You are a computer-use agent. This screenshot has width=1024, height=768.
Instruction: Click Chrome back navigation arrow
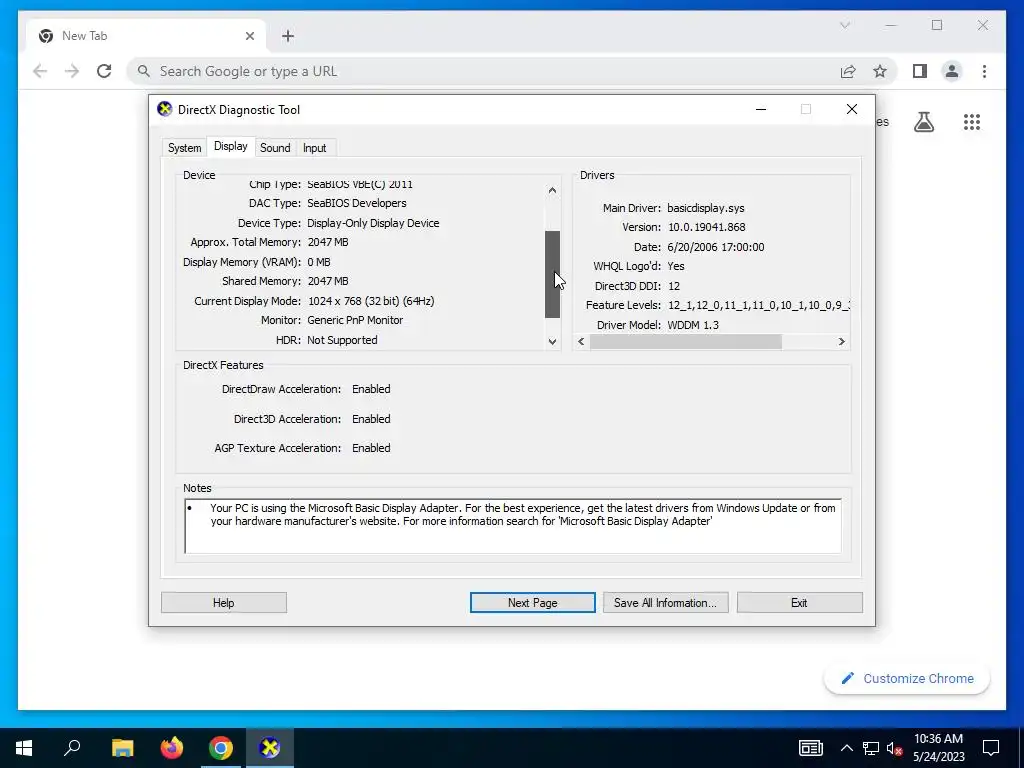[40, 71]
